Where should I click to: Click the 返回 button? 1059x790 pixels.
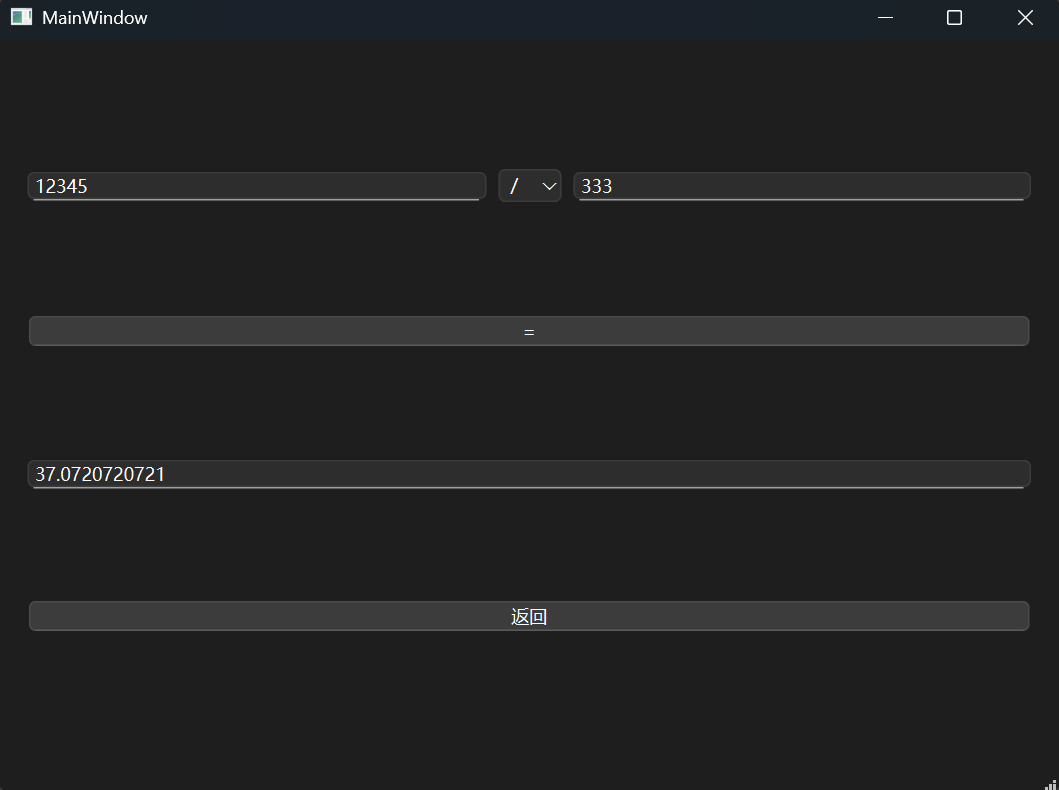(x=529, y=616)
